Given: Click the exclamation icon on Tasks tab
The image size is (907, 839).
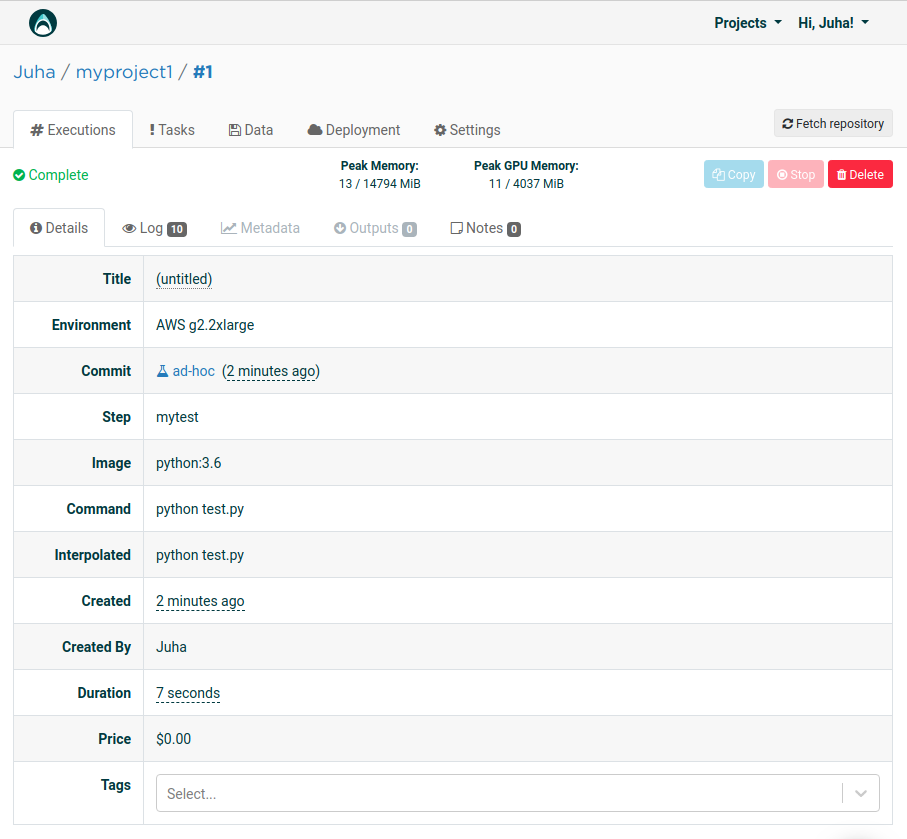Looking at the screenshot, I should [152, 130].
